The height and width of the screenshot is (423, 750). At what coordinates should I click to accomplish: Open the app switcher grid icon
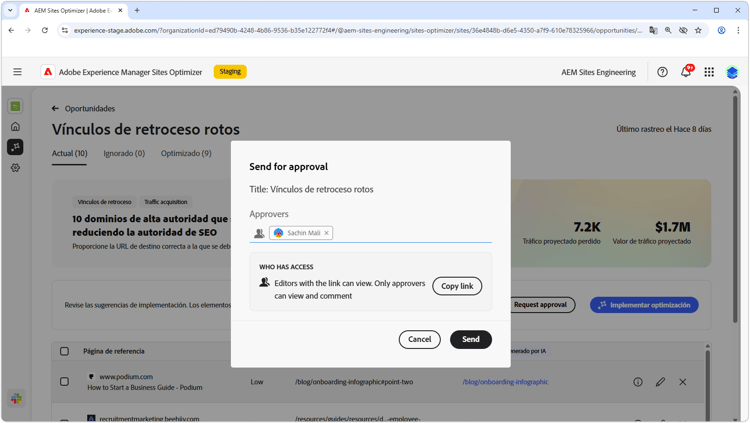pyautogui.click(x=709, y=72)
